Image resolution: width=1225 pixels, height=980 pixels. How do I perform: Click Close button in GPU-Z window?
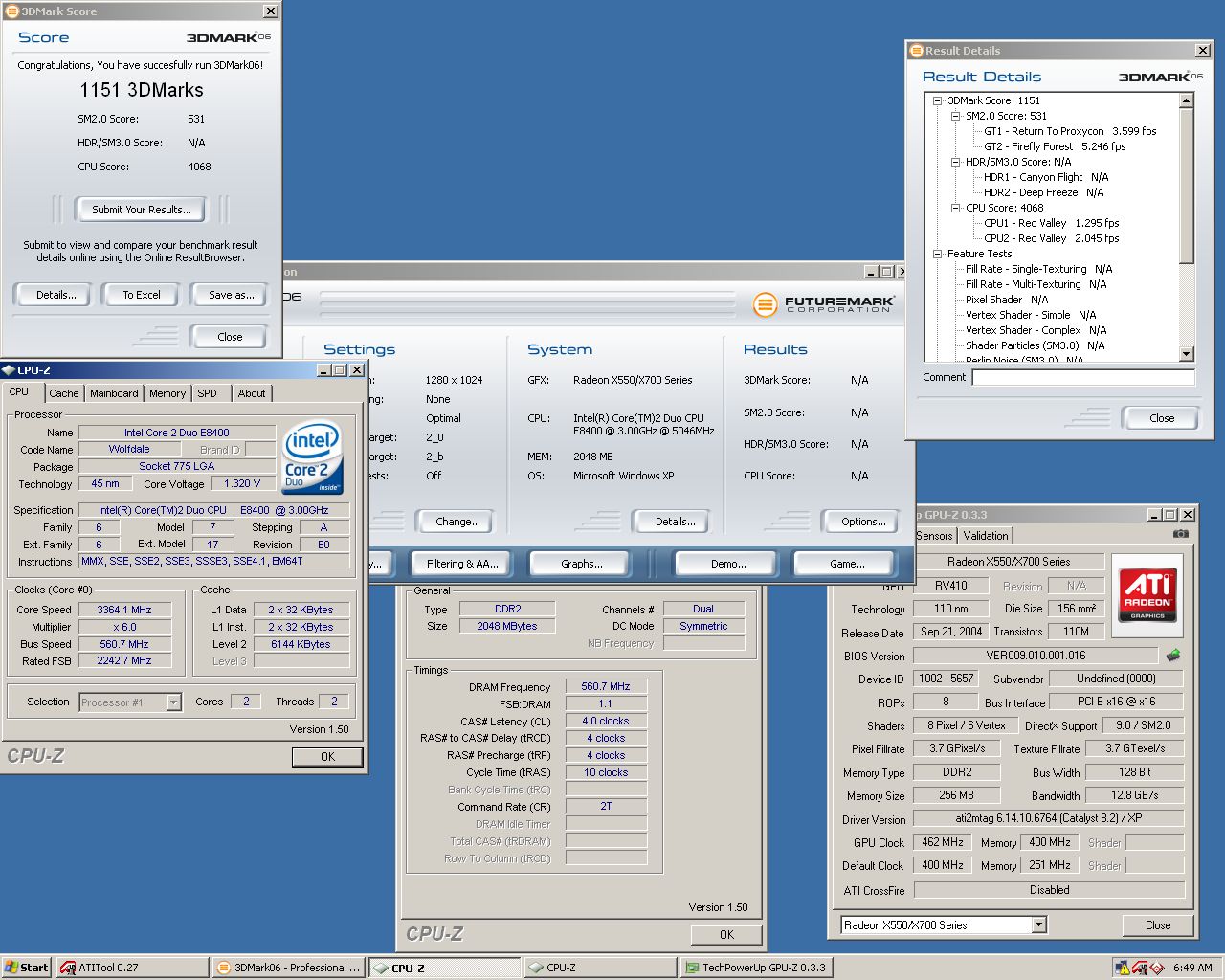1158,924
